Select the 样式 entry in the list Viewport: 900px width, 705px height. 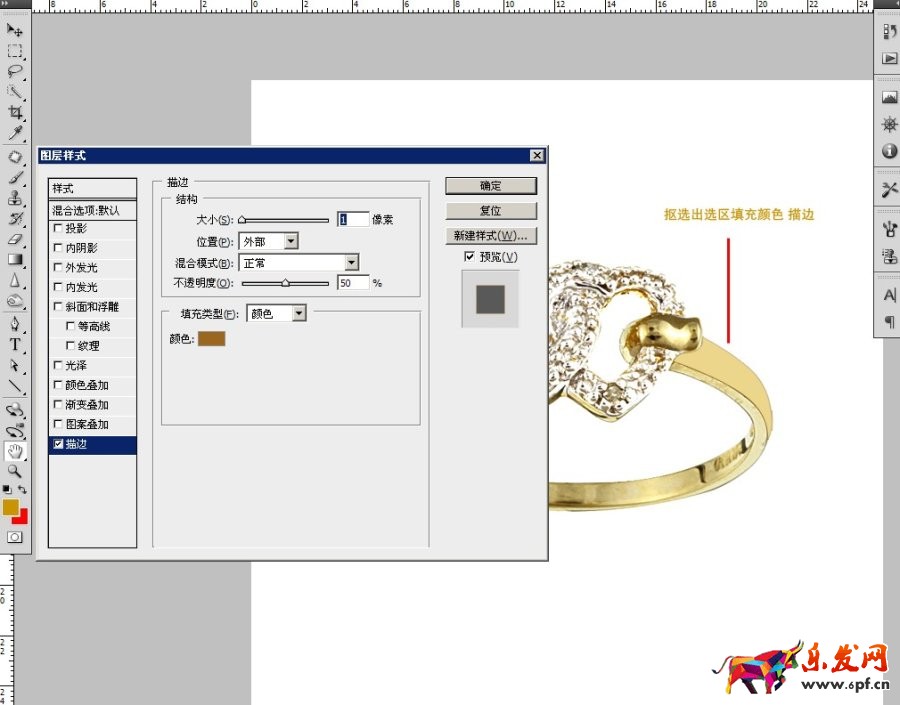[92, 189]
